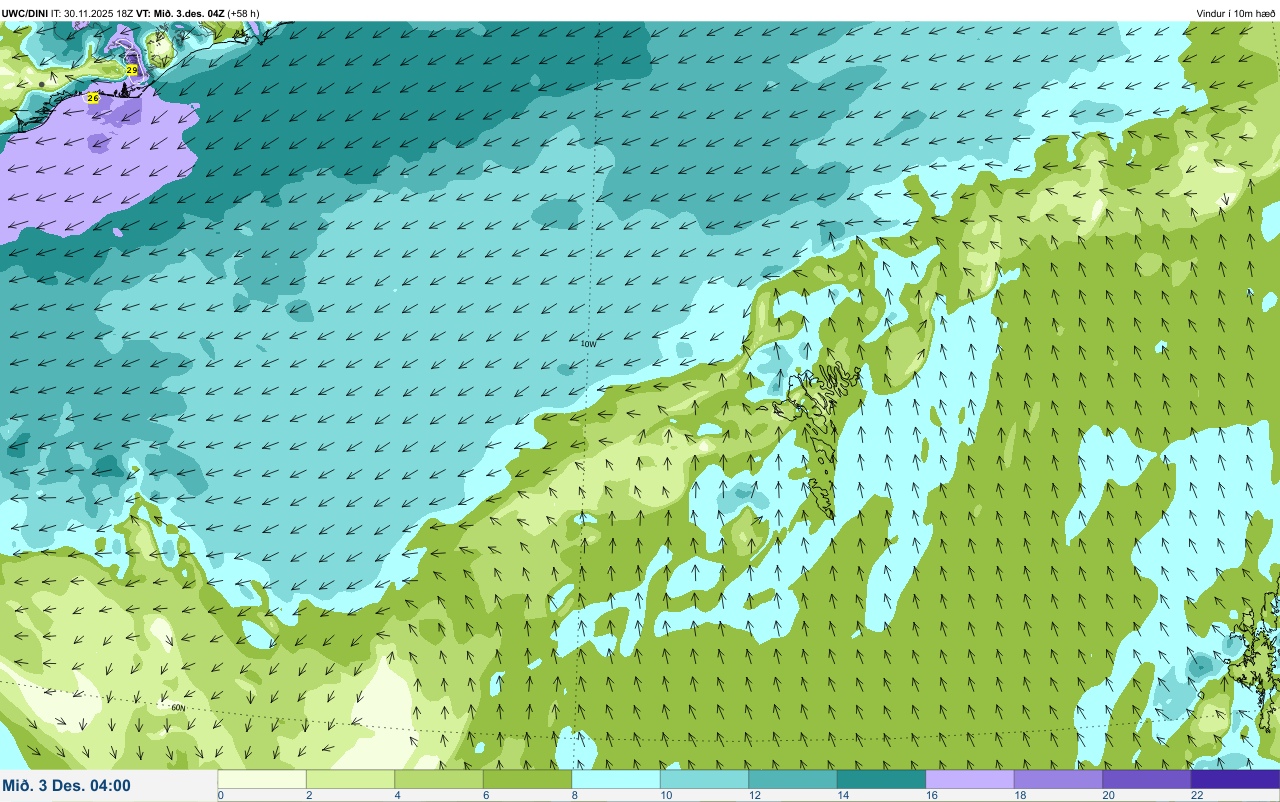Select the 2–4 m/s light green legend swatch
Image resolution: width=1280 pixels, height=802 pixels.
click(350, 779)
